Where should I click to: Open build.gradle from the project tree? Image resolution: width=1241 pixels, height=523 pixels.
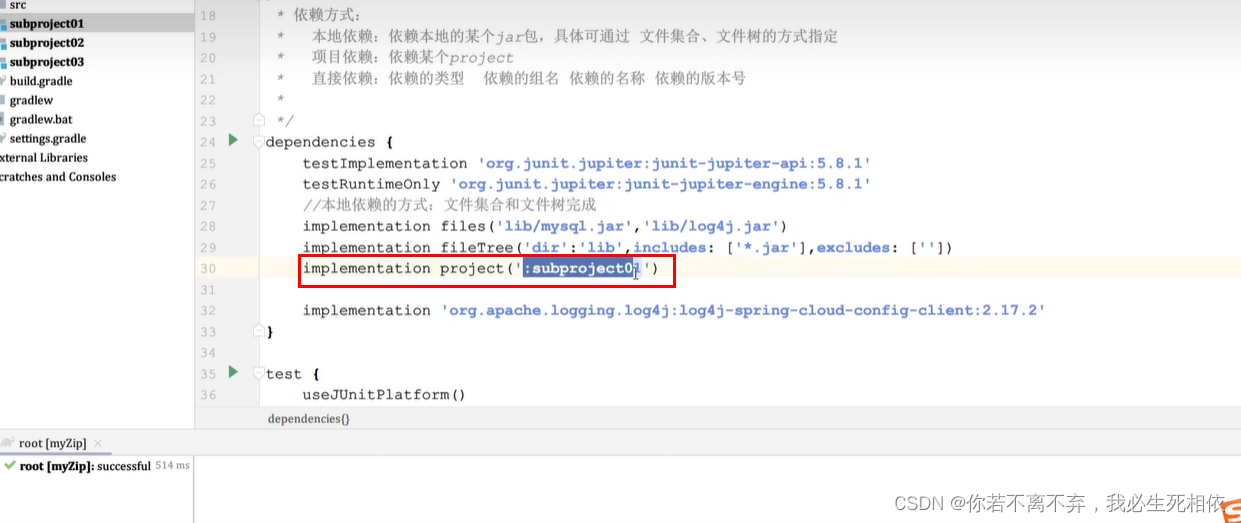(41, 81)
